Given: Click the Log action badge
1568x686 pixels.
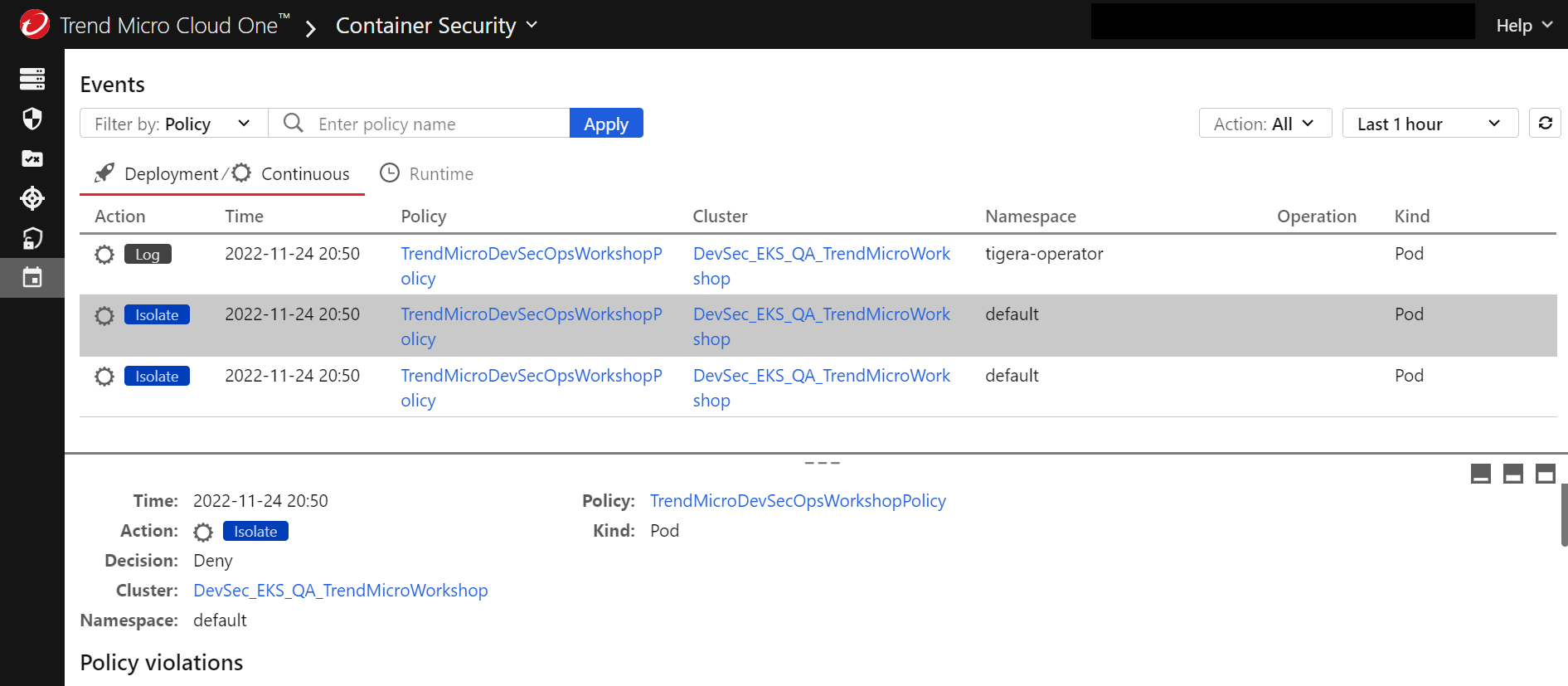Looking at the screenshot, I should [x=148, y=254].
